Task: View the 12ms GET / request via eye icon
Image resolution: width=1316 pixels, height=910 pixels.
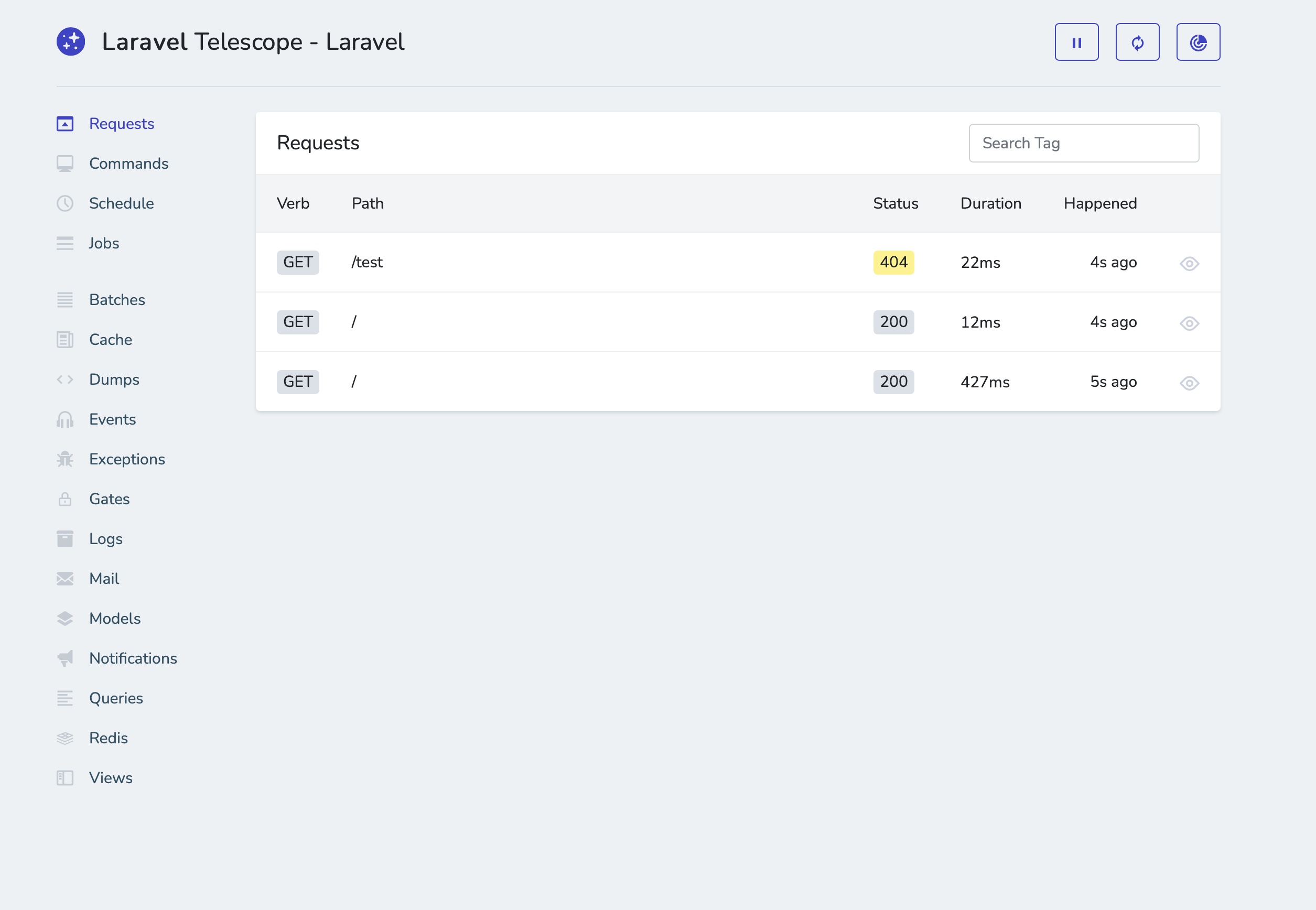Action: pos(1190,322)
